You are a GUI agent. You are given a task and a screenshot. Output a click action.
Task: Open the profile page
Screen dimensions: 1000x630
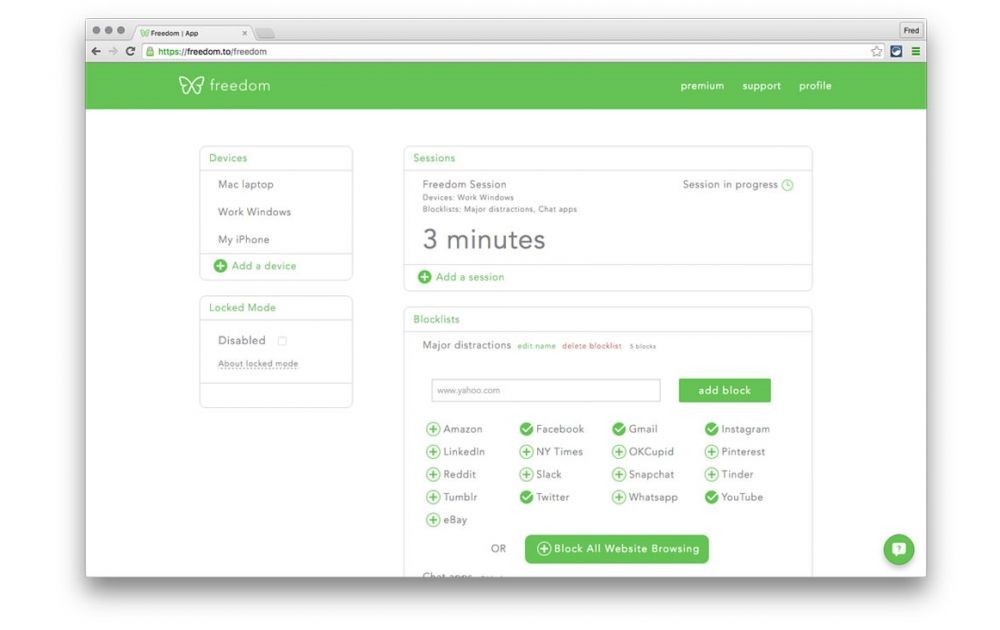(x=815, y=85)
